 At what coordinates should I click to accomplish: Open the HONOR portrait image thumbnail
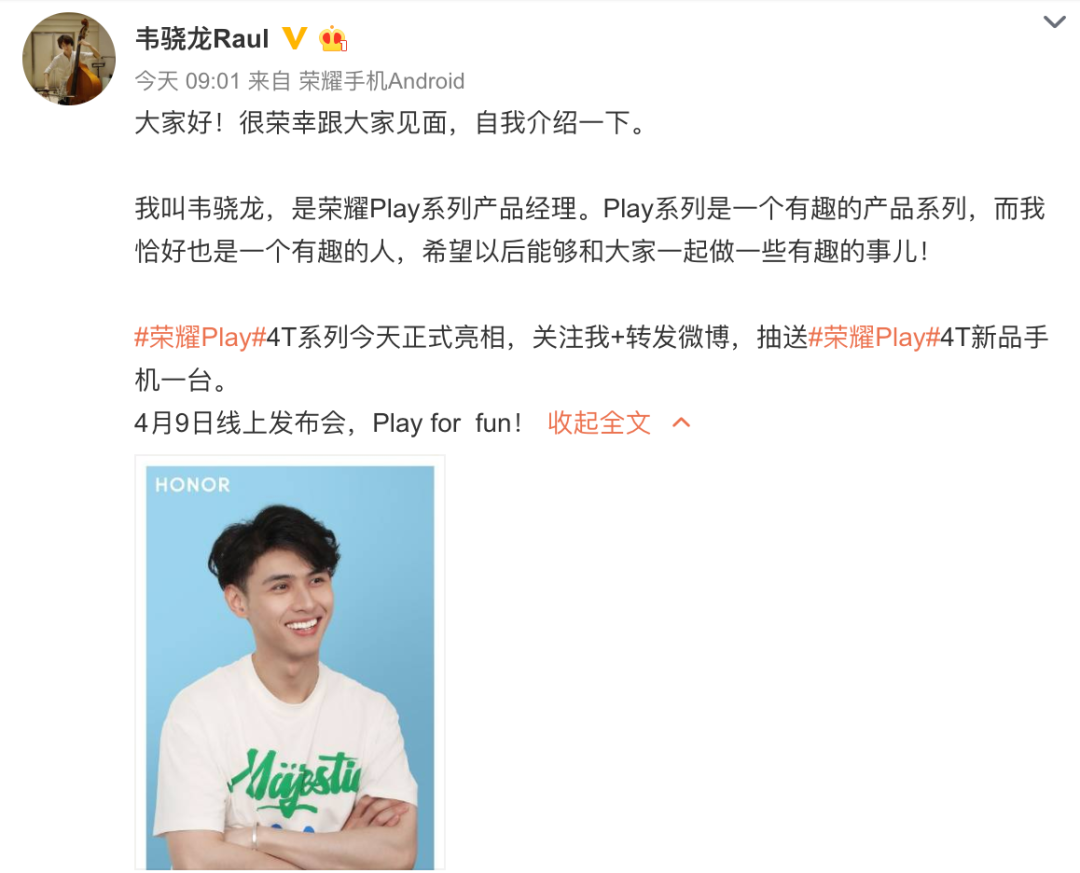coord(290,663)
